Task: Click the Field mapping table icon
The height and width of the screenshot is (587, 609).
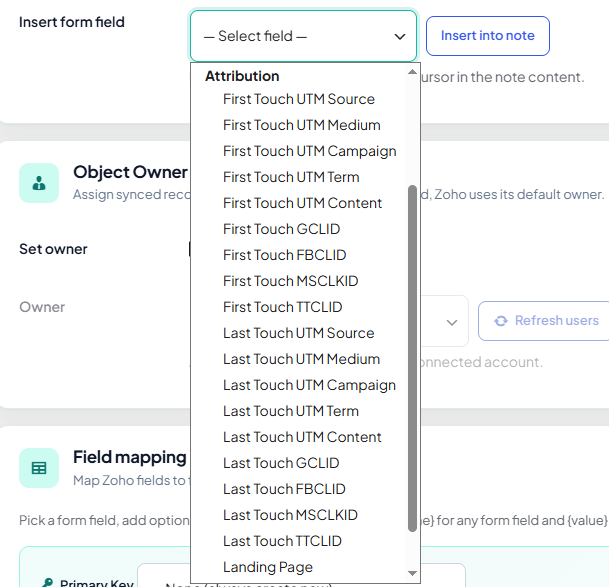Action: point(39,468)
